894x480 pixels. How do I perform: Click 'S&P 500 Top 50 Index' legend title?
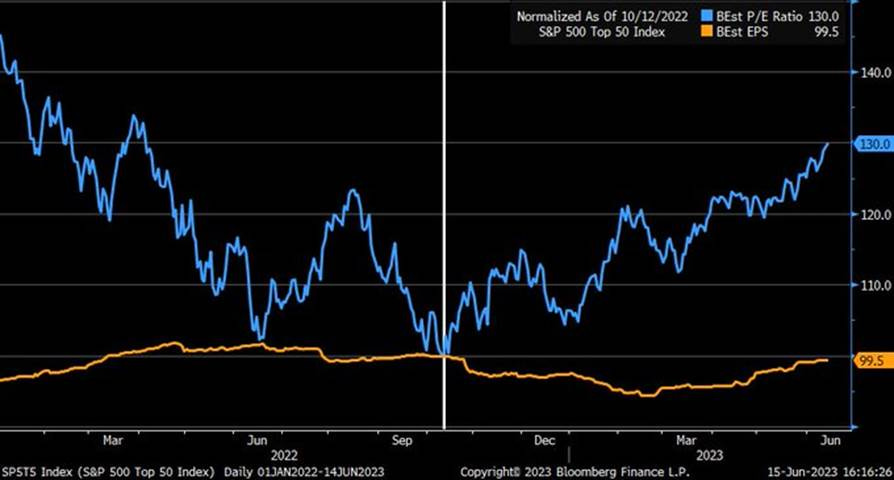point(602,32)
